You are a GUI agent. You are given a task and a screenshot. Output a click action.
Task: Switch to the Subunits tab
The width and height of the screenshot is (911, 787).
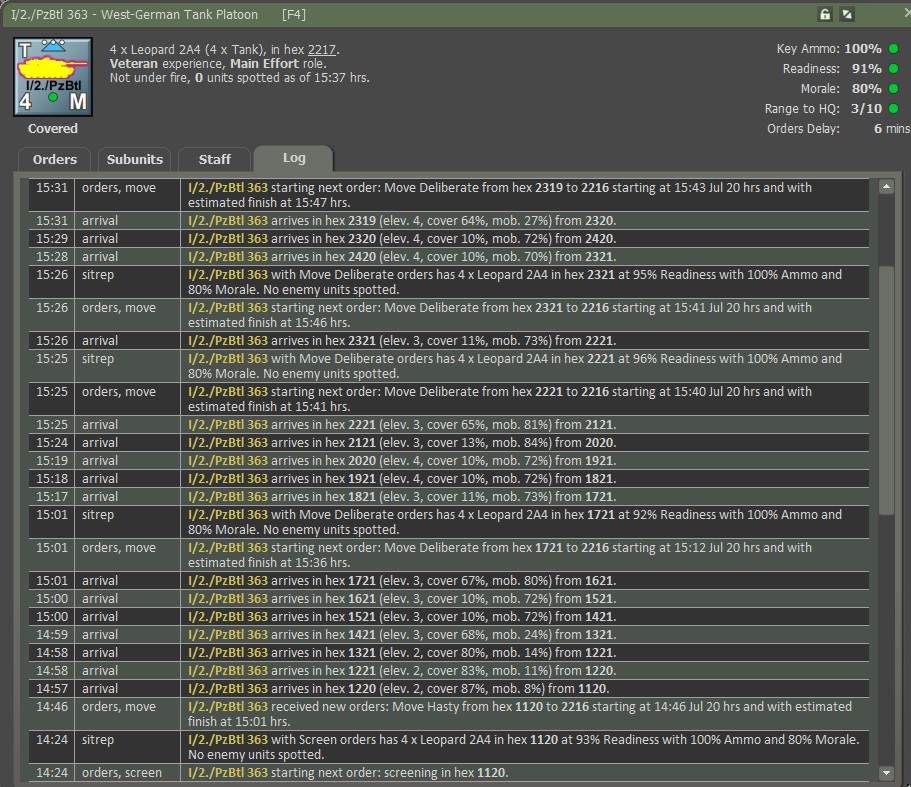point(135,159)
